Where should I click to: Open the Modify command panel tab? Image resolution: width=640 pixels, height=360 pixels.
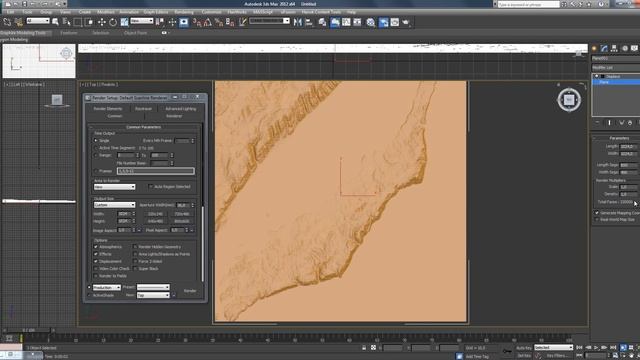pos(604,48)
